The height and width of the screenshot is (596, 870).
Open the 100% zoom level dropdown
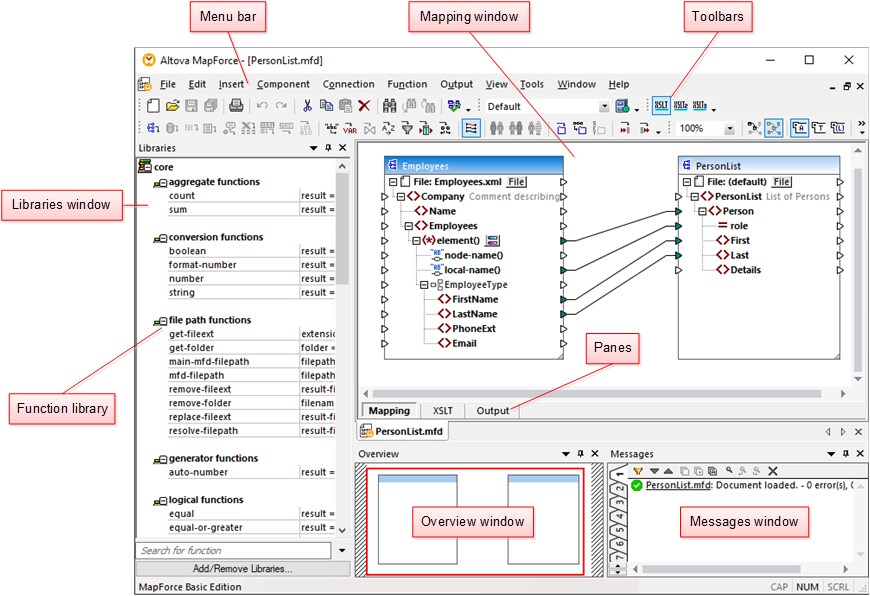730,129
